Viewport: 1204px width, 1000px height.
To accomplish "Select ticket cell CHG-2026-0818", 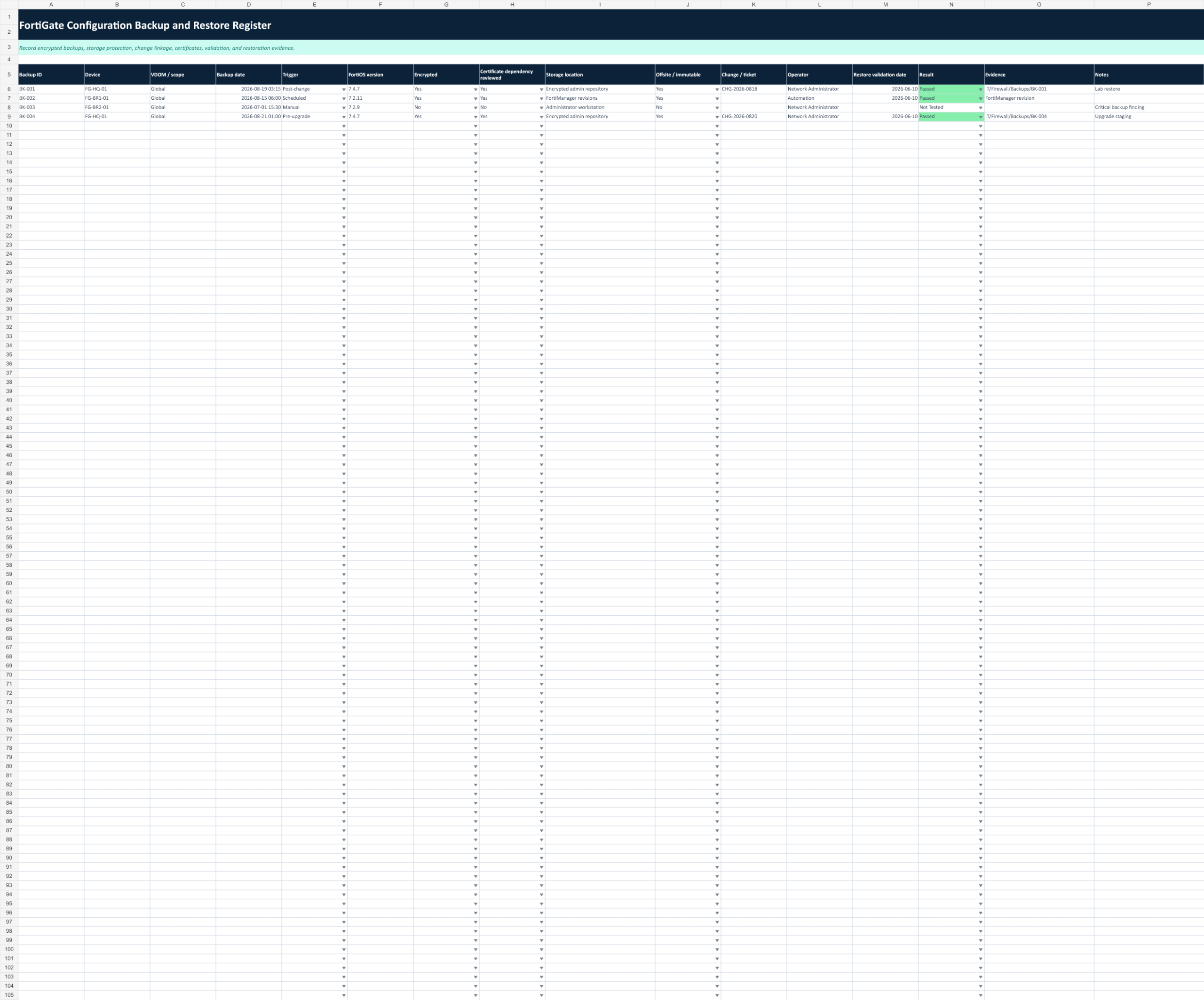I will coord(753,89).
